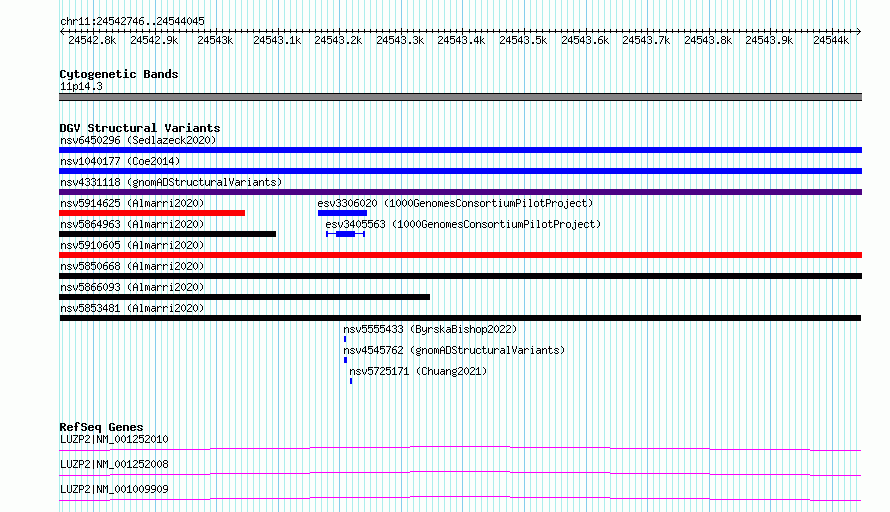The height and width of the screenshot is (512, 890).
Task: Click ruler position 24542.9k
Action: [154, 40]
